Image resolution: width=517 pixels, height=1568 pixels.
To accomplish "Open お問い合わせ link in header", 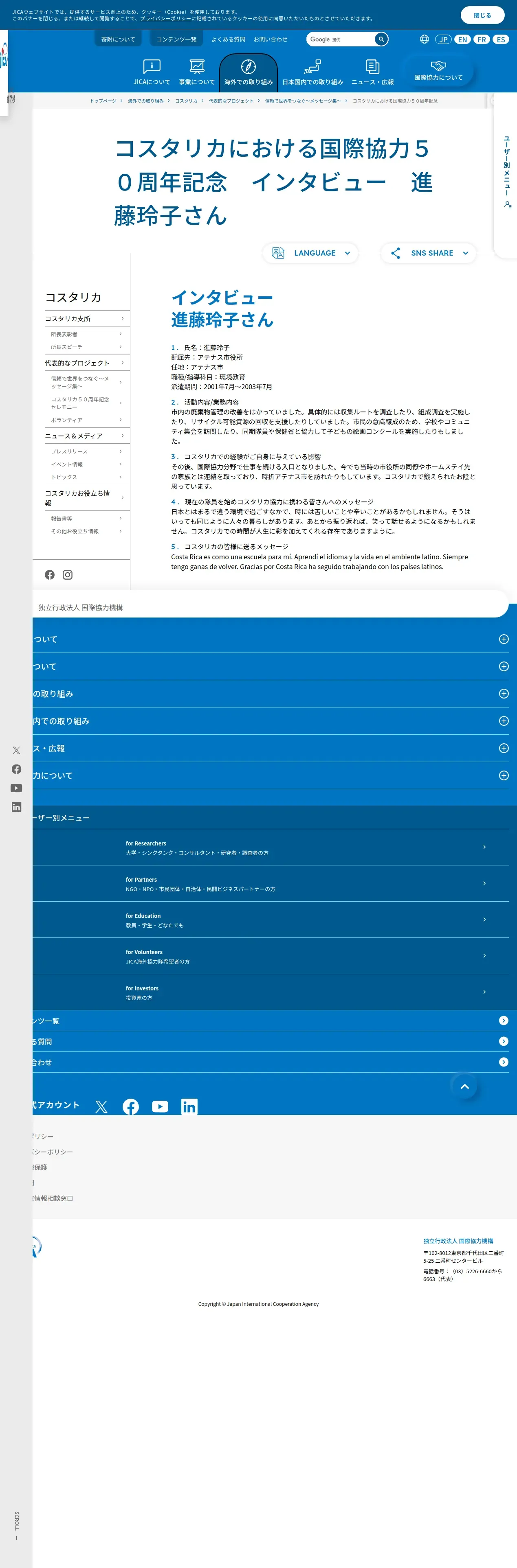I will [271, 39].
